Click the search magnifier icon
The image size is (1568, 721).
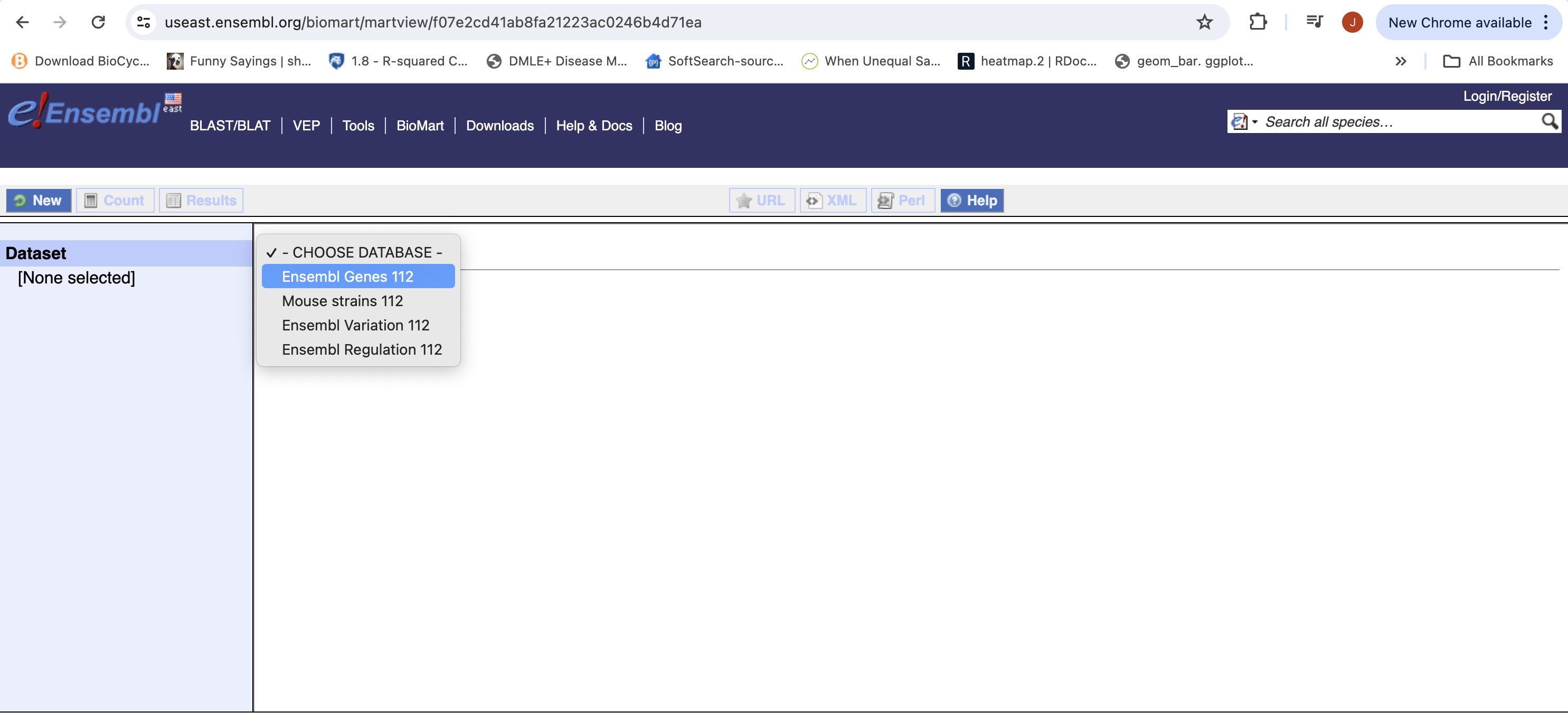coord(1548,122)
